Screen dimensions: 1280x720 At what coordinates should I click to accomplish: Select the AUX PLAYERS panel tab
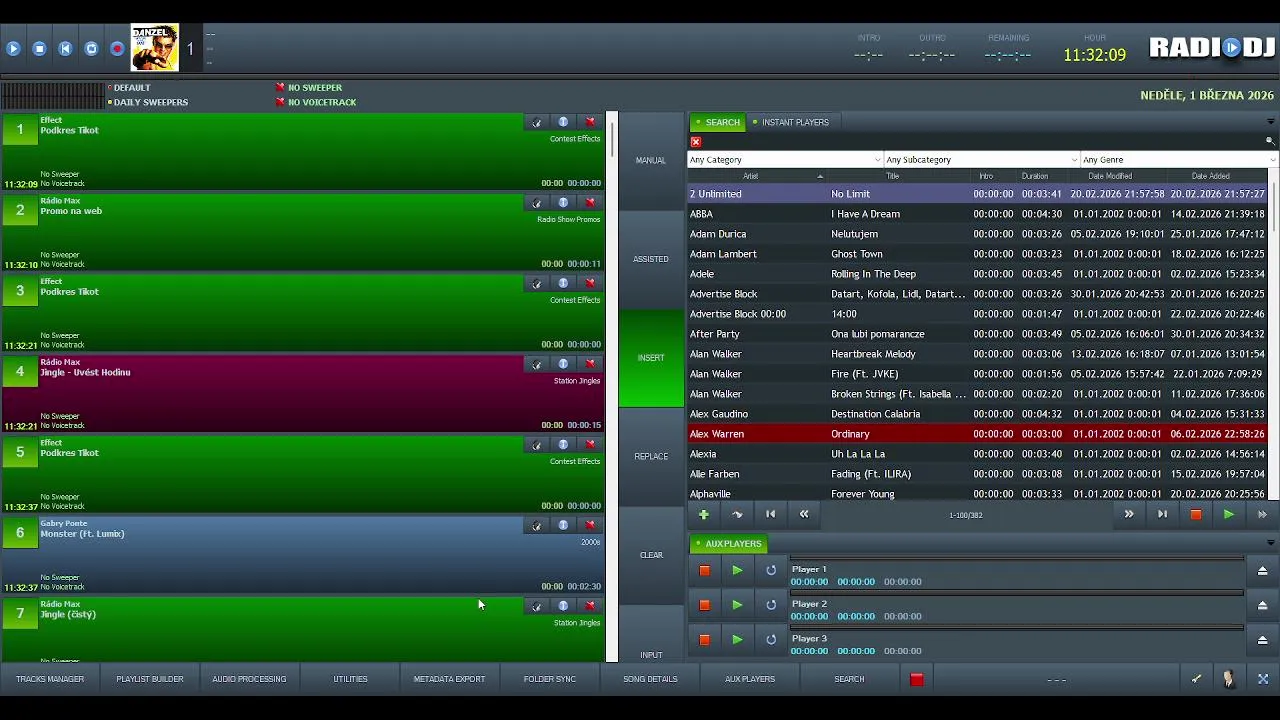pyautogui.click(x=729, y=544)
